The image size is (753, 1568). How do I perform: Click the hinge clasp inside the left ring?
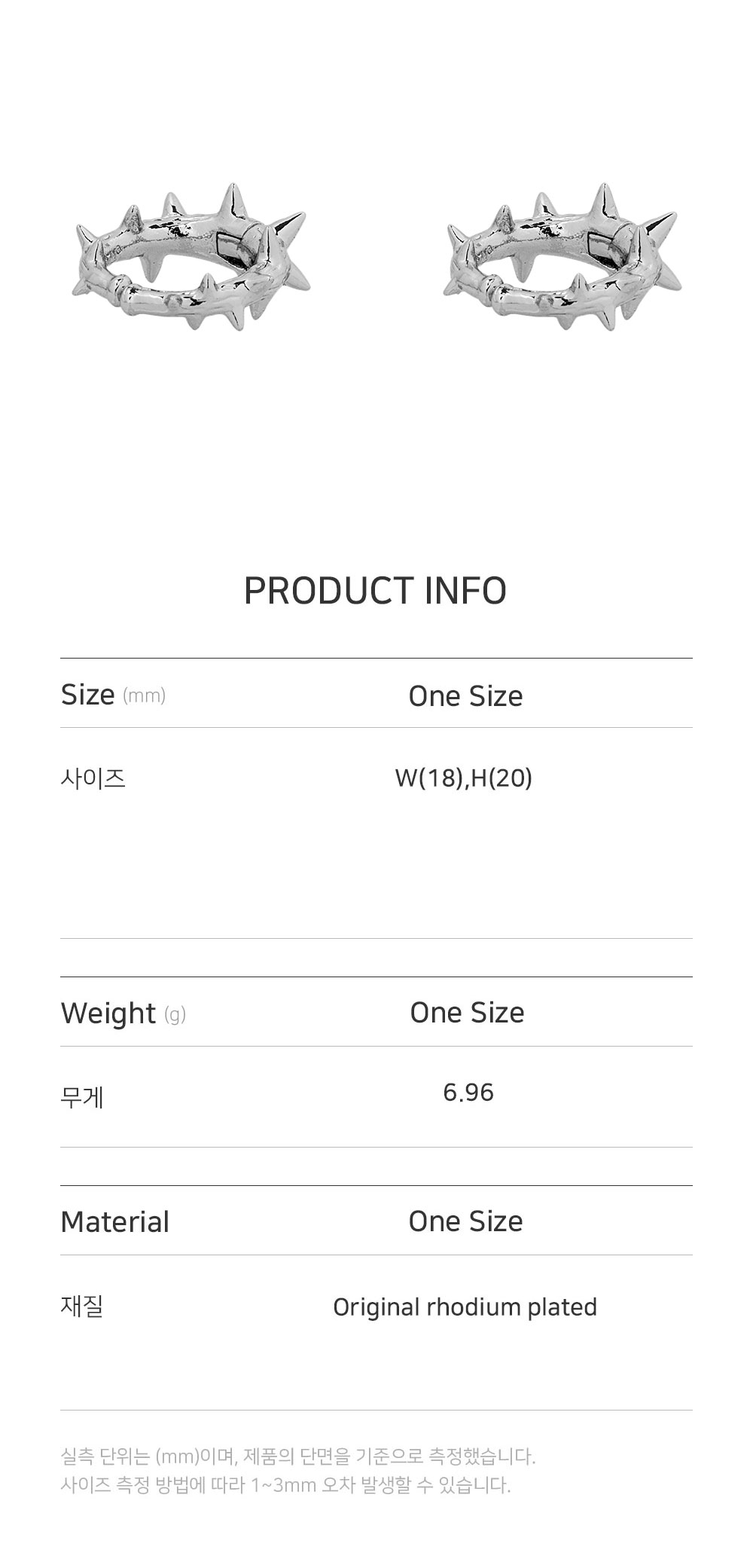point(233,246)
